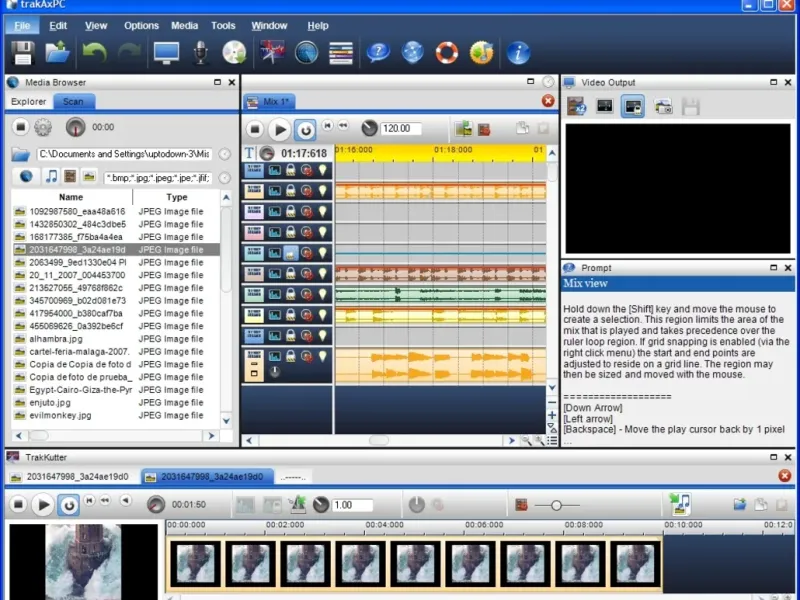Click the green Undo arrow icon
800x600 pixels.
(x=94, y=52)
